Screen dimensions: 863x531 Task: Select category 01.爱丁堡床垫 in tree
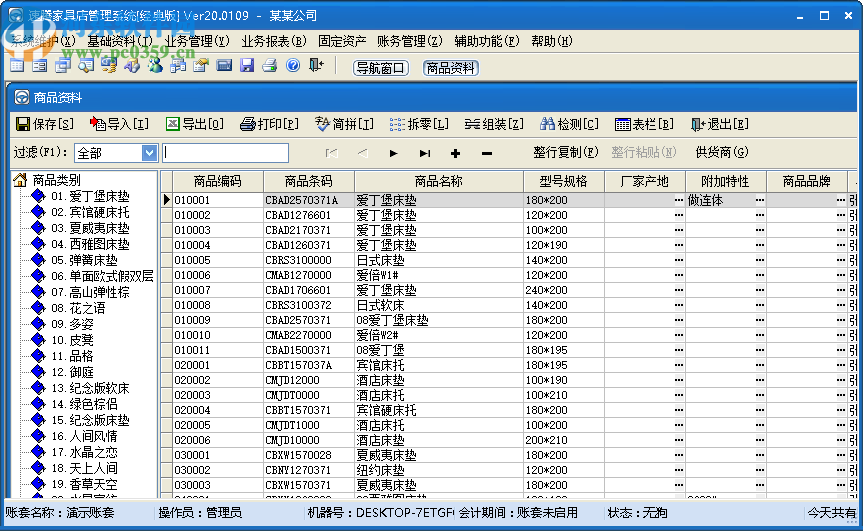pyautogui.click(x=90, y=196)
